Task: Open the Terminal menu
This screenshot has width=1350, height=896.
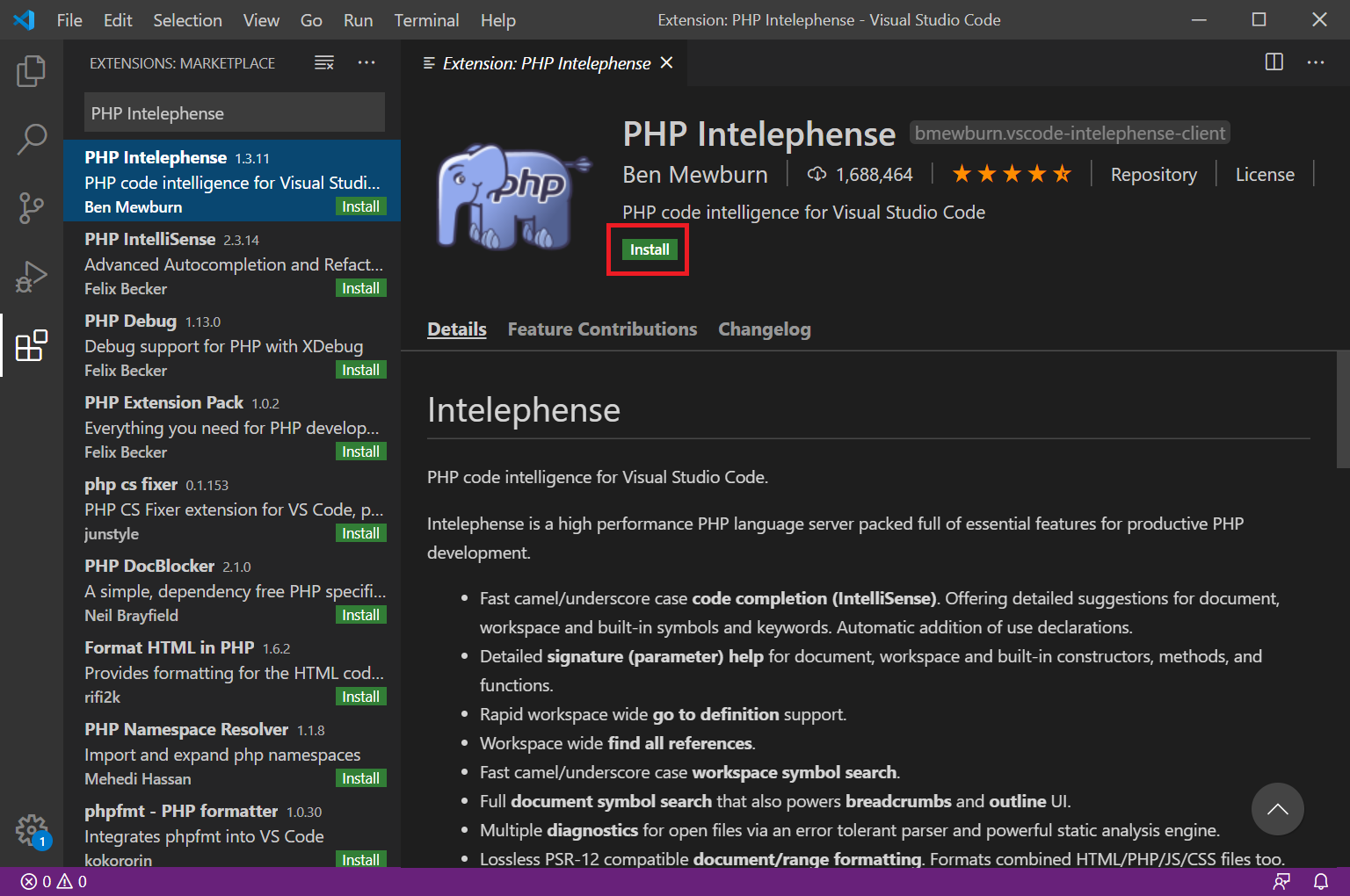Action: pos(426,19)
